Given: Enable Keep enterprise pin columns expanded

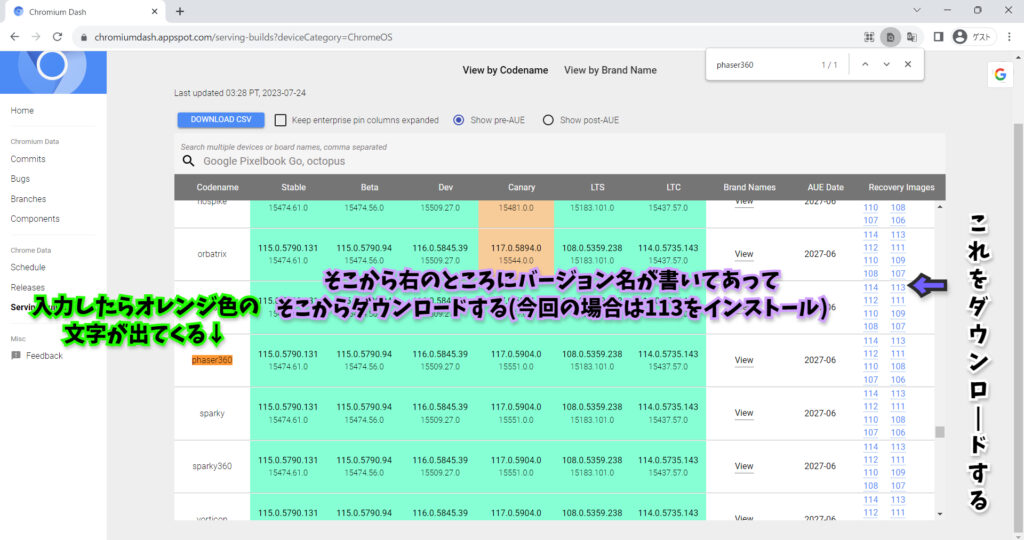Looking at the screenshot, I should point(281,120).
